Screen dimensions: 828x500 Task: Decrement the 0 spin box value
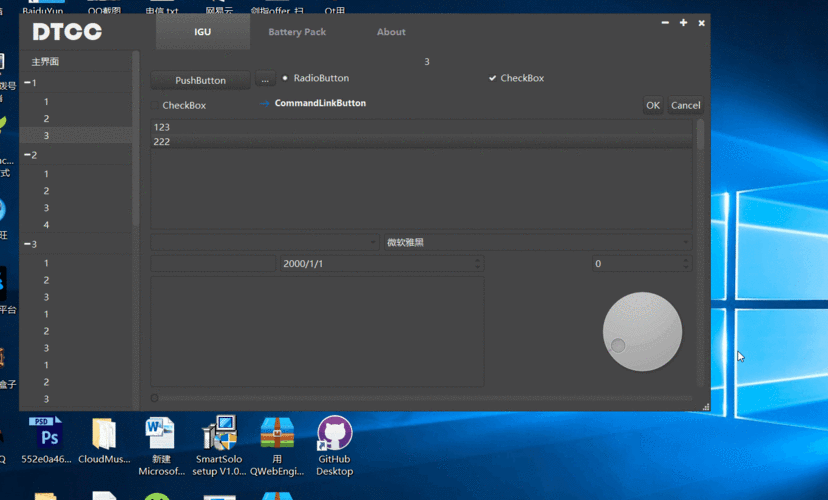(x=685, y=267)
